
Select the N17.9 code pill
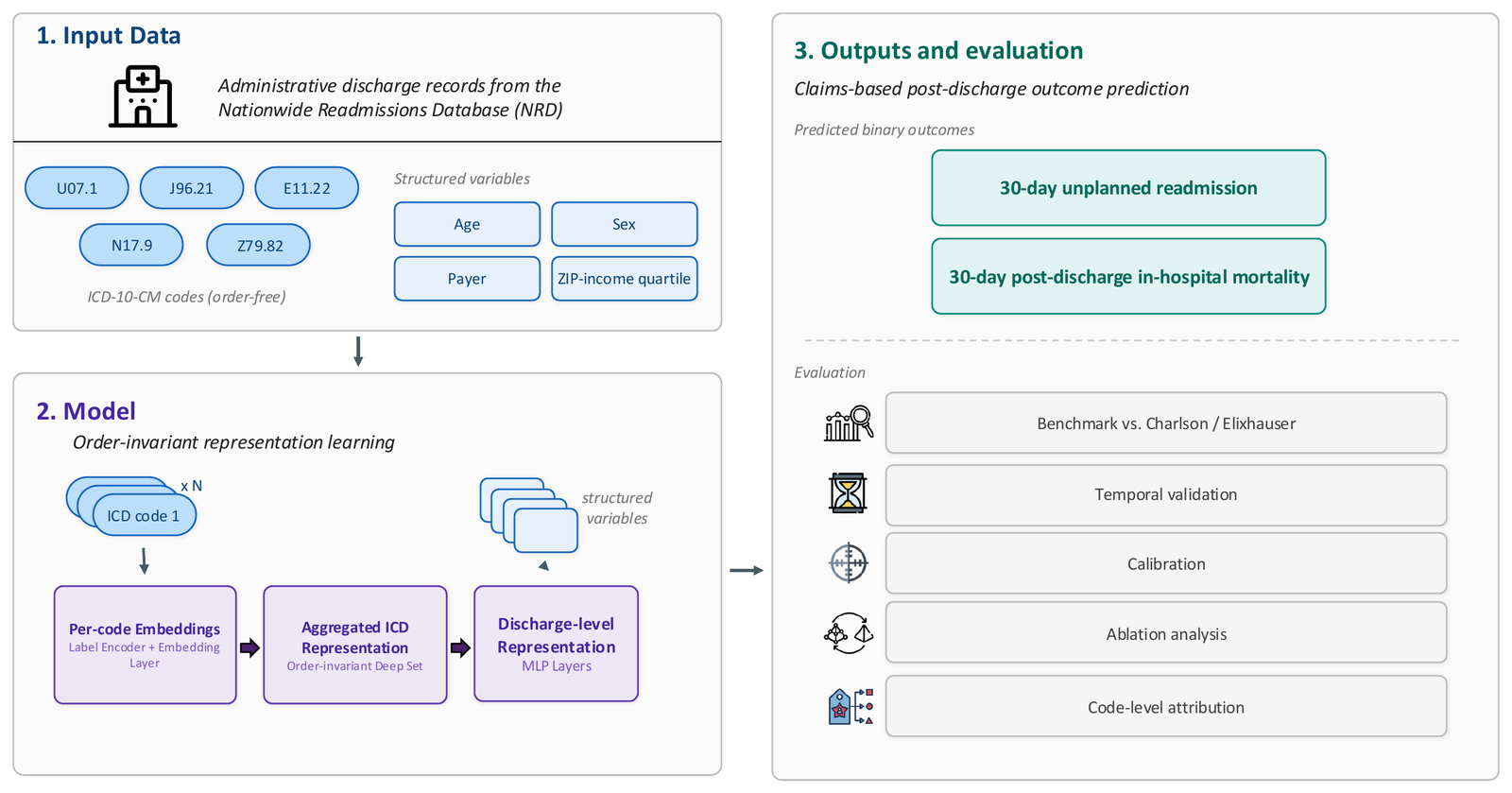coord(131,245)
